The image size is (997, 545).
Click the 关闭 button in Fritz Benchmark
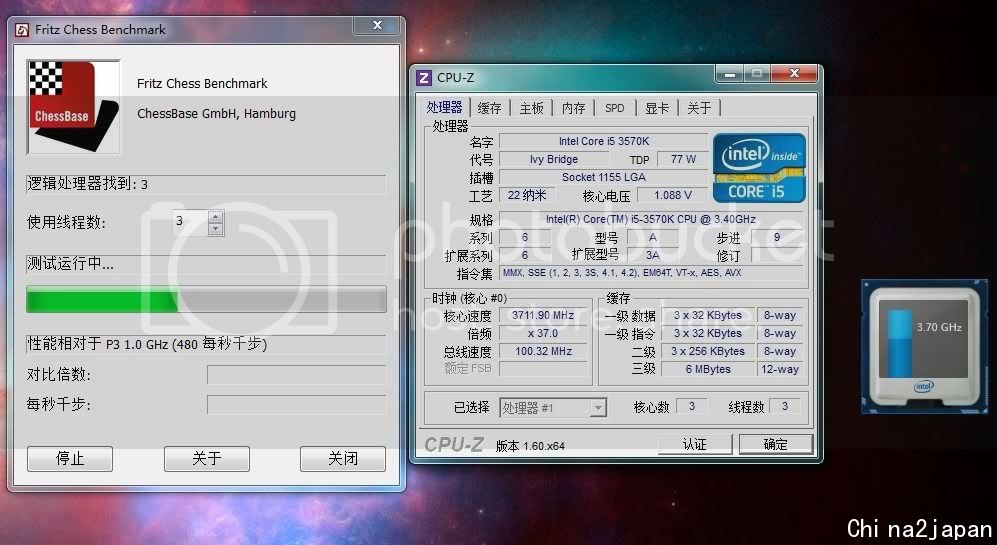pyautogui.click(x=343, y=459)
